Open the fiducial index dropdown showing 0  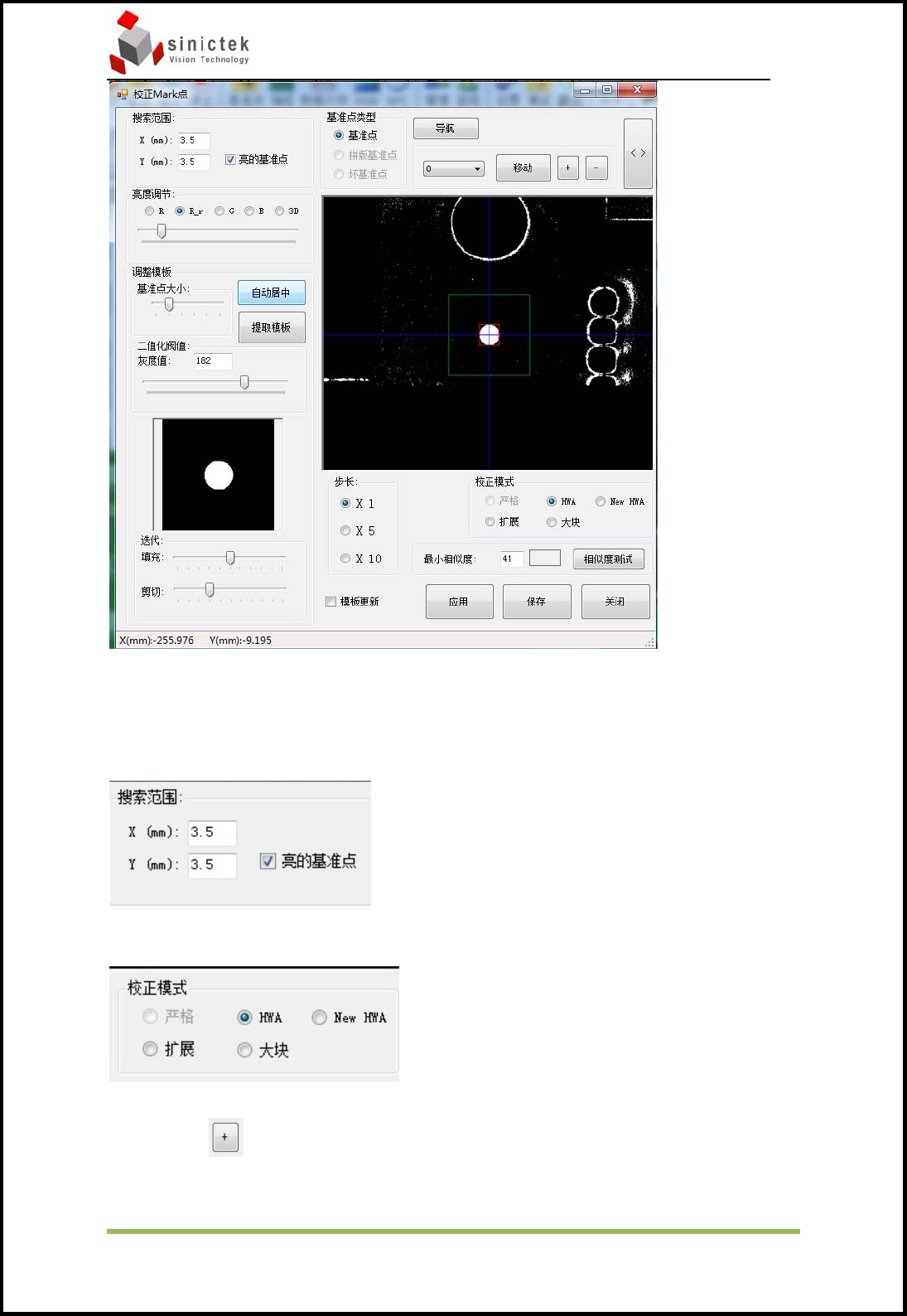click(x=453, y=168)
